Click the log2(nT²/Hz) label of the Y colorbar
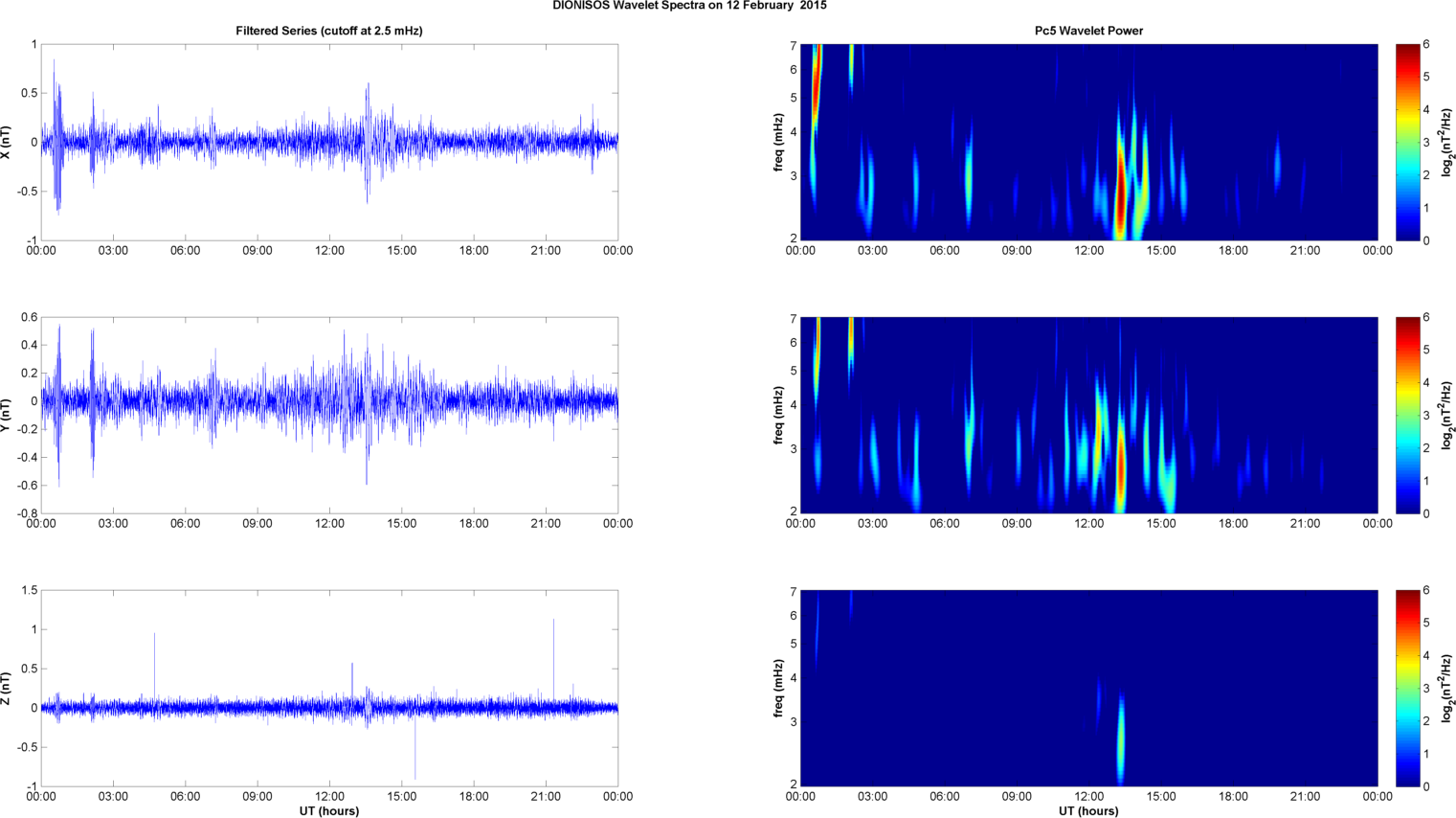The width and height of the screenshot is (1456, 818). coord(1445,415)
